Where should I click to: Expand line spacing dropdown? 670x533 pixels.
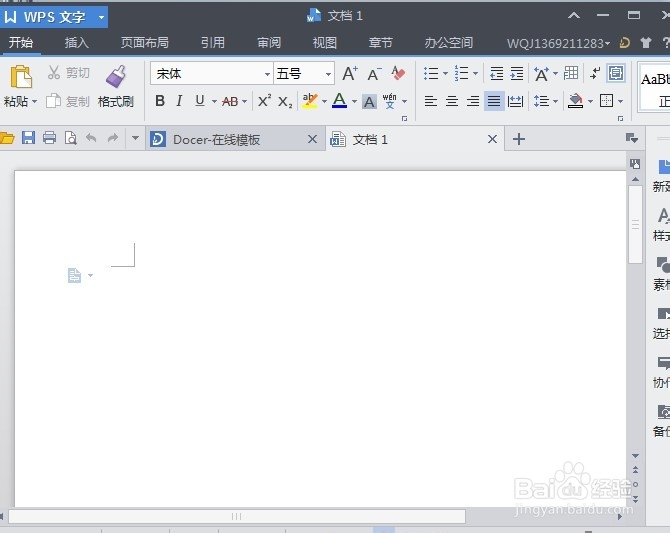pyautogui.click(x=555, y=102)
